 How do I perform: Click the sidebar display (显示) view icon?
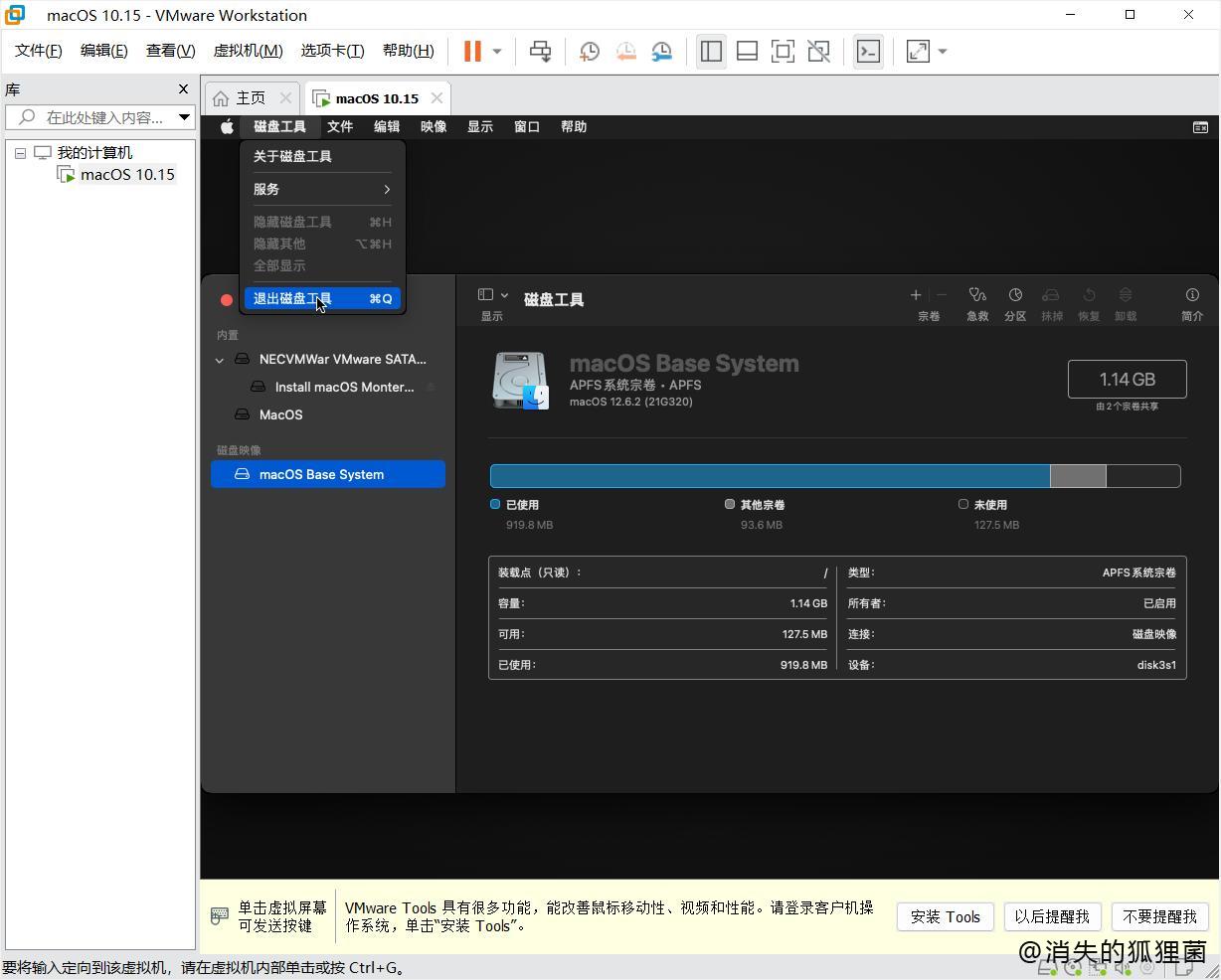[x=485, y=294]
